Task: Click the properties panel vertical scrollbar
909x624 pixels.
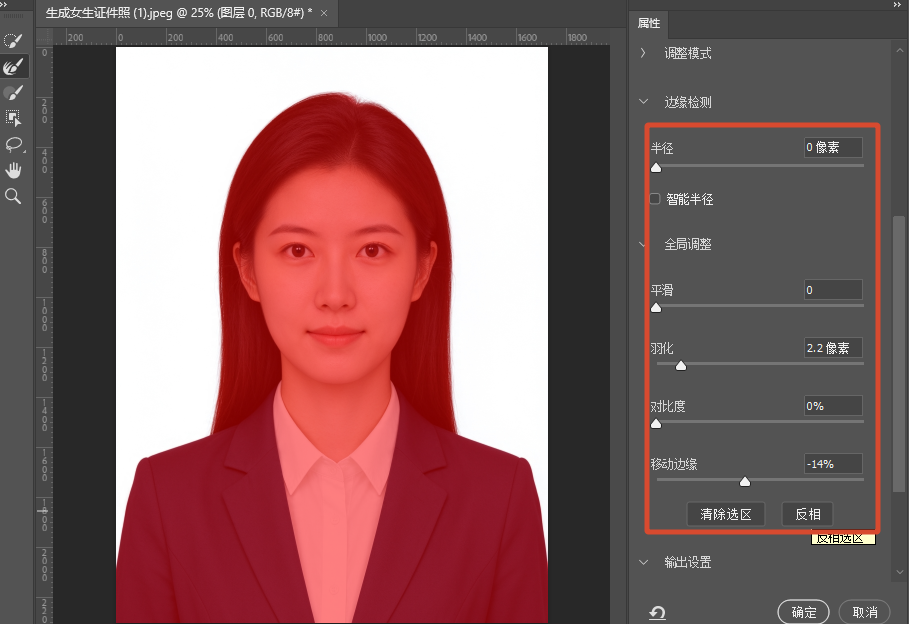Action: 899,354
